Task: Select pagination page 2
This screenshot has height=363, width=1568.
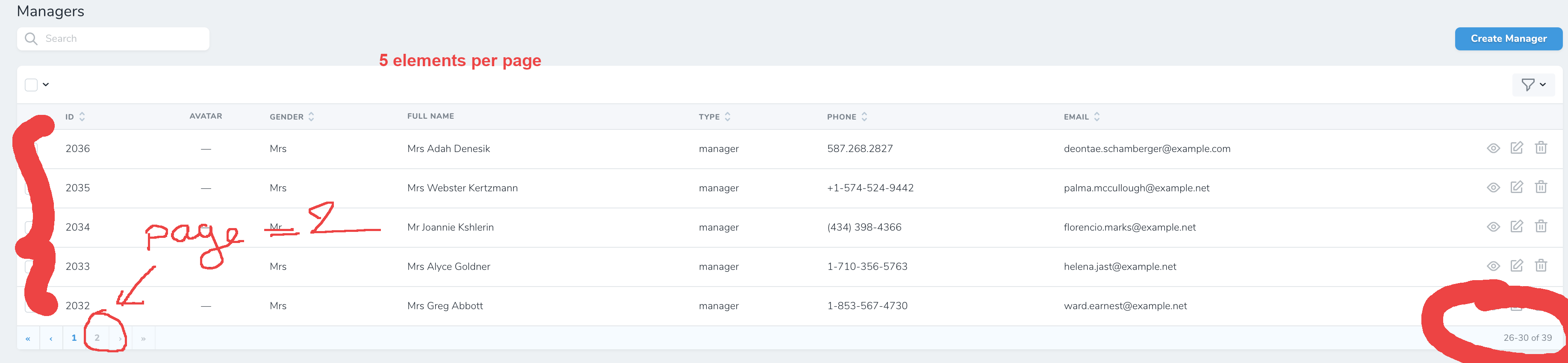Action: 97,338
